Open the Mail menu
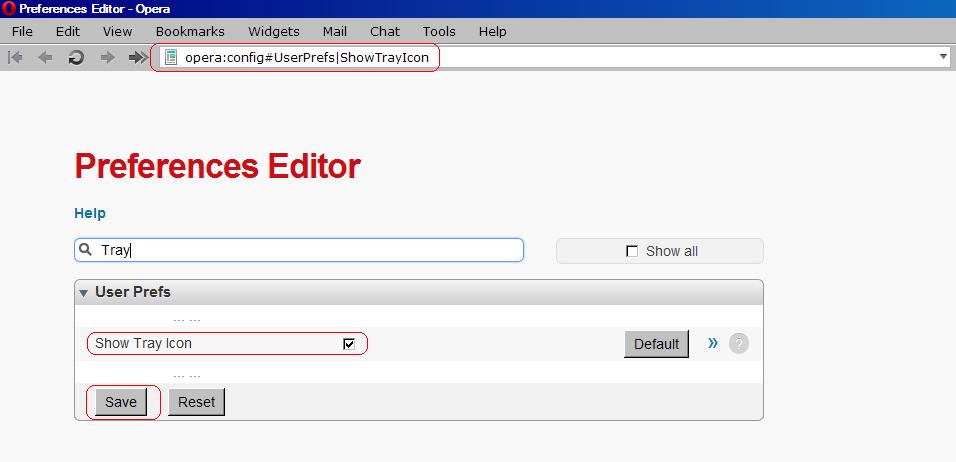This screenshot has width=956, height=462. point(335,31)
